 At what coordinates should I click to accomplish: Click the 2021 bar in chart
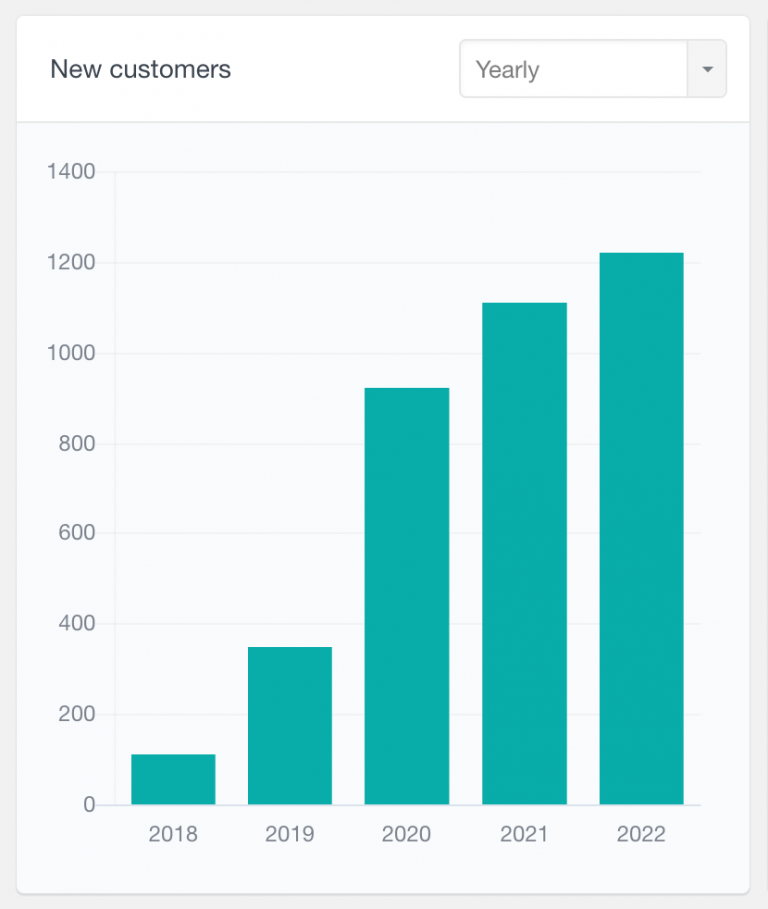pyautogui.click(x=524, y=553)
